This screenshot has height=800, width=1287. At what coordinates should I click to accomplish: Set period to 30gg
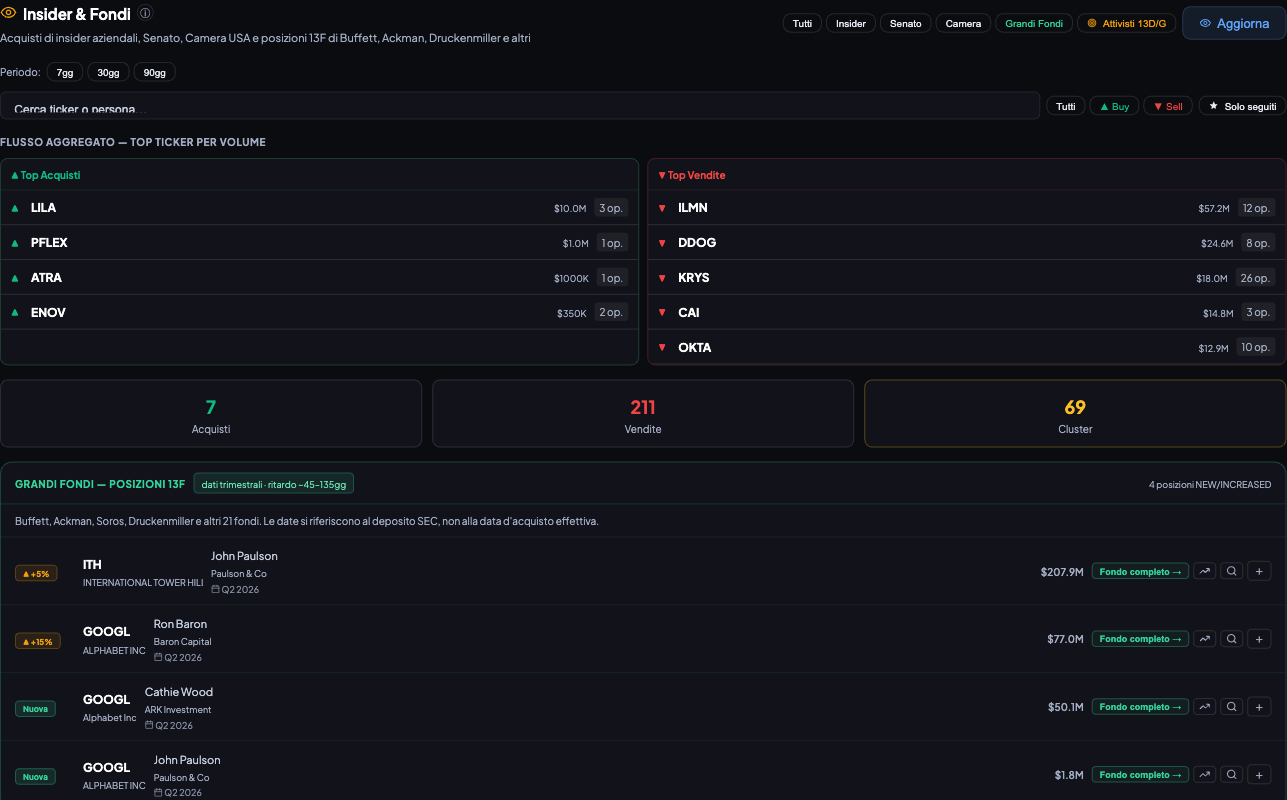(109, 73)
